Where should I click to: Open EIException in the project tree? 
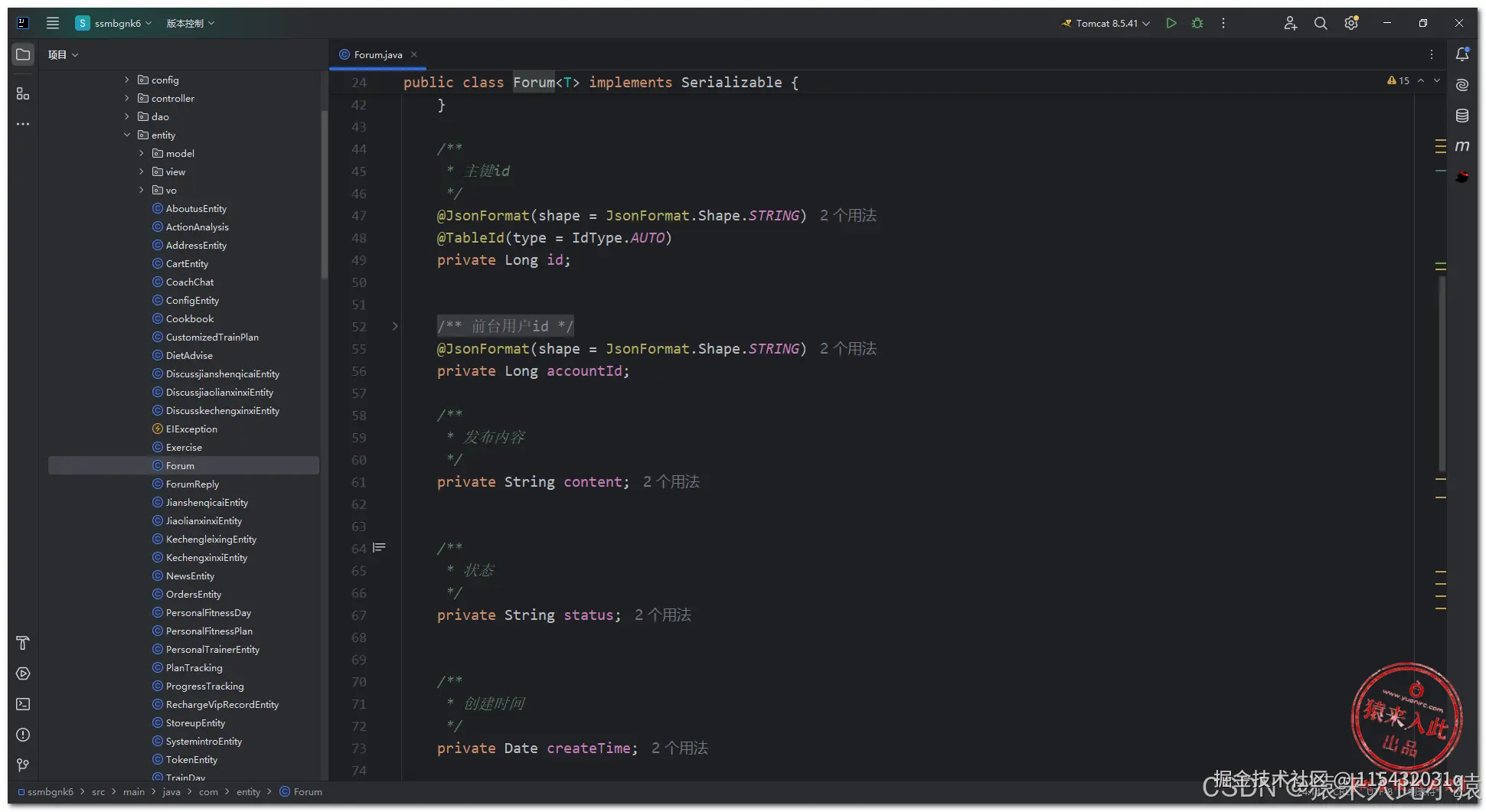pos(191,429)
